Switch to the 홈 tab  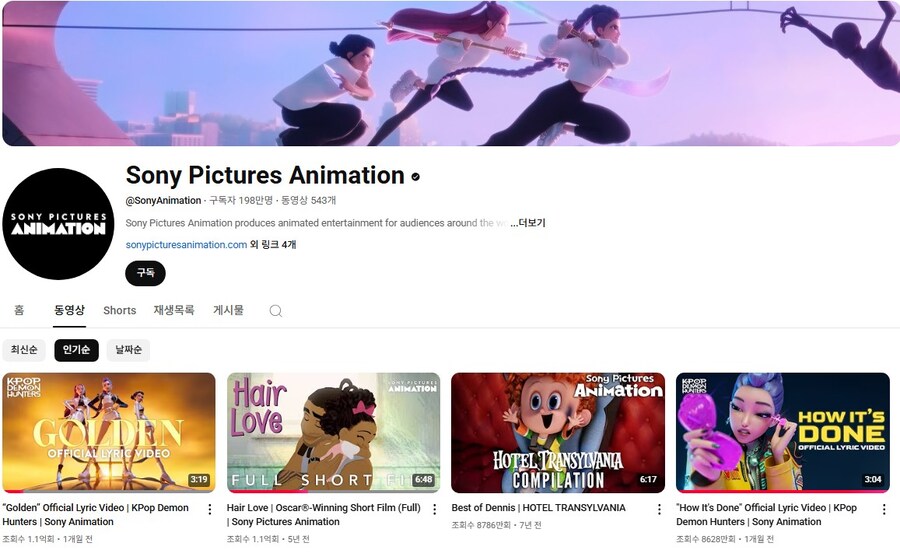[19, 310]
